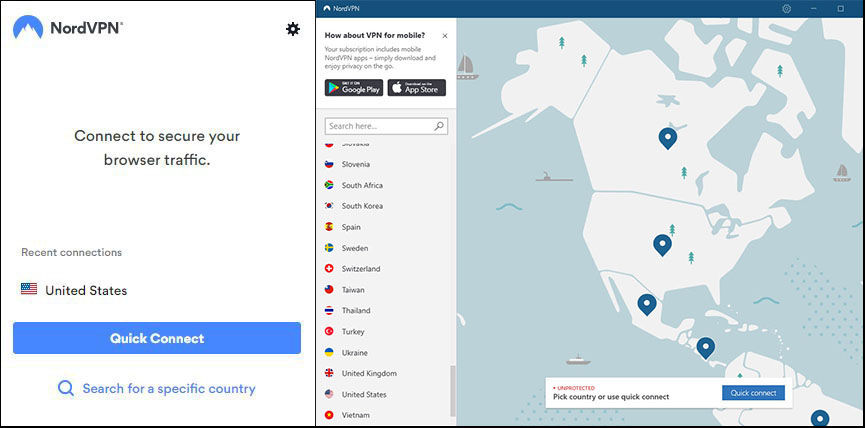This screenshot has height=428, width=866.
Task: Open desktop app settings gear in the title bar
Action: 786,9
